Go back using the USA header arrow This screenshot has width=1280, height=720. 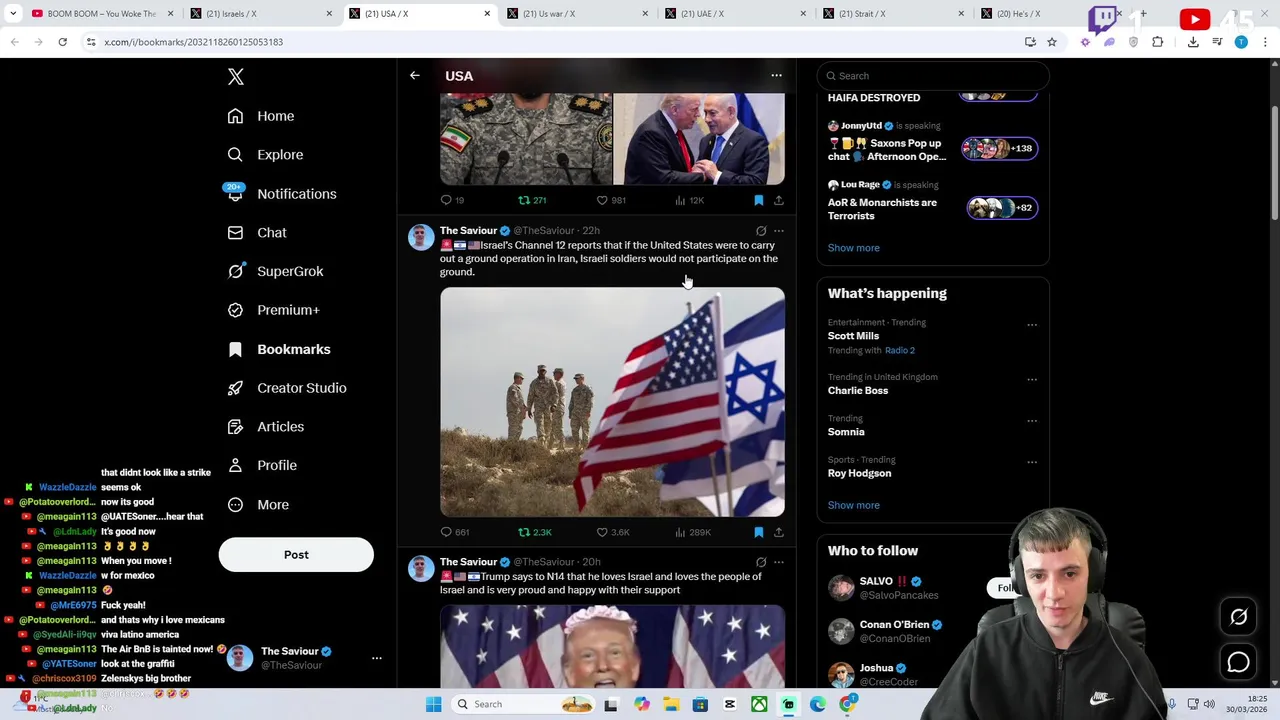click(414, 75)
